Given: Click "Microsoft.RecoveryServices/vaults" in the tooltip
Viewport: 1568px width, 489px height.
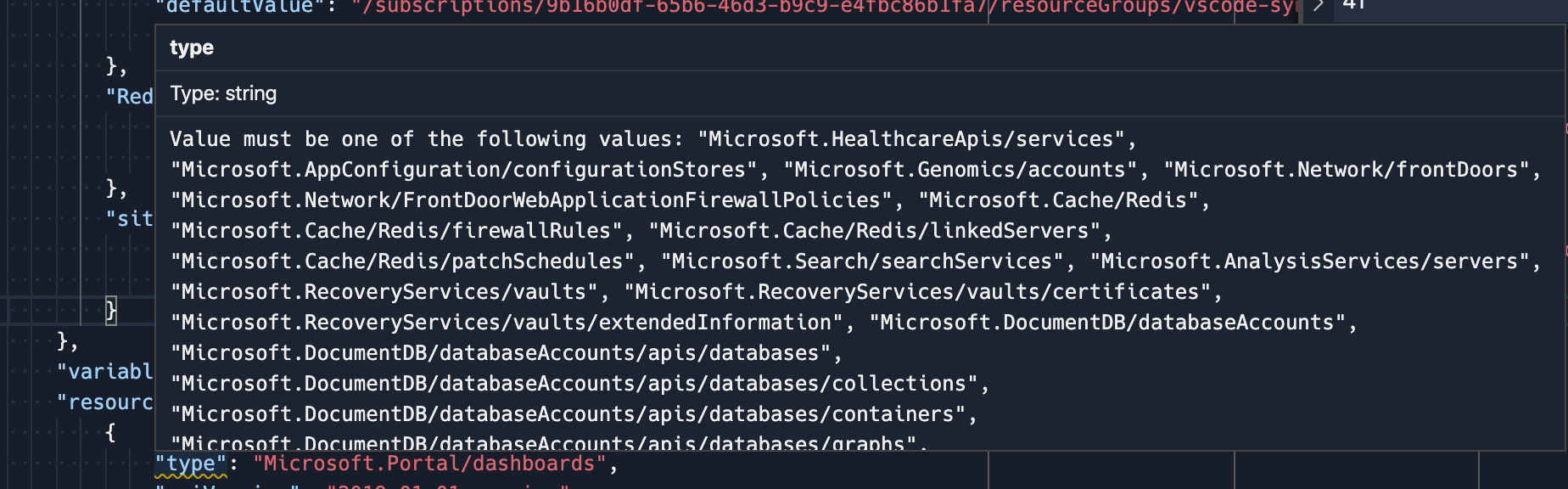Looking at the screenshot, I should click(x=384, y=291).
